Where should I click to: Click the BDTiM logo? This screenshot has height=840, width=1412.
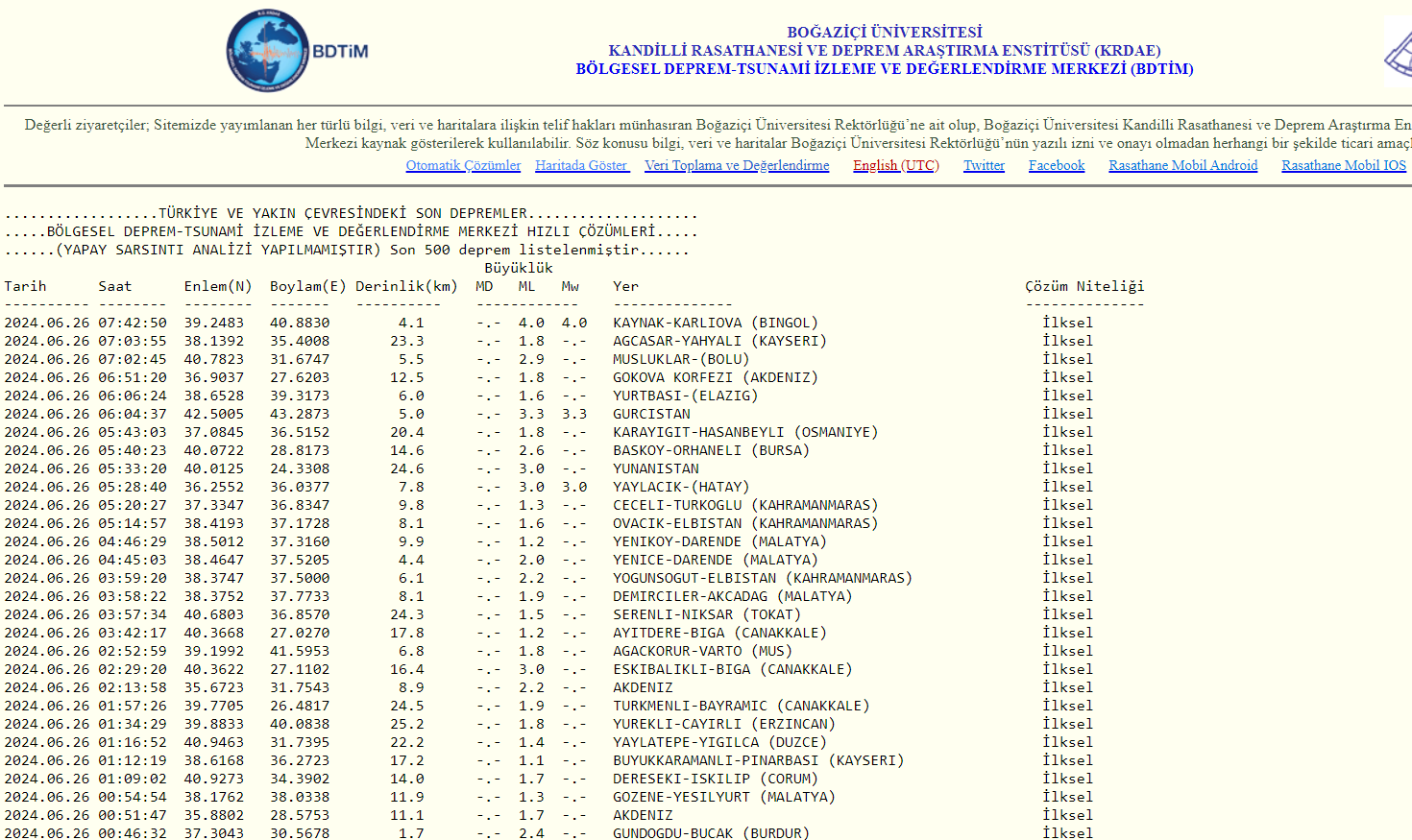point(298,51)
